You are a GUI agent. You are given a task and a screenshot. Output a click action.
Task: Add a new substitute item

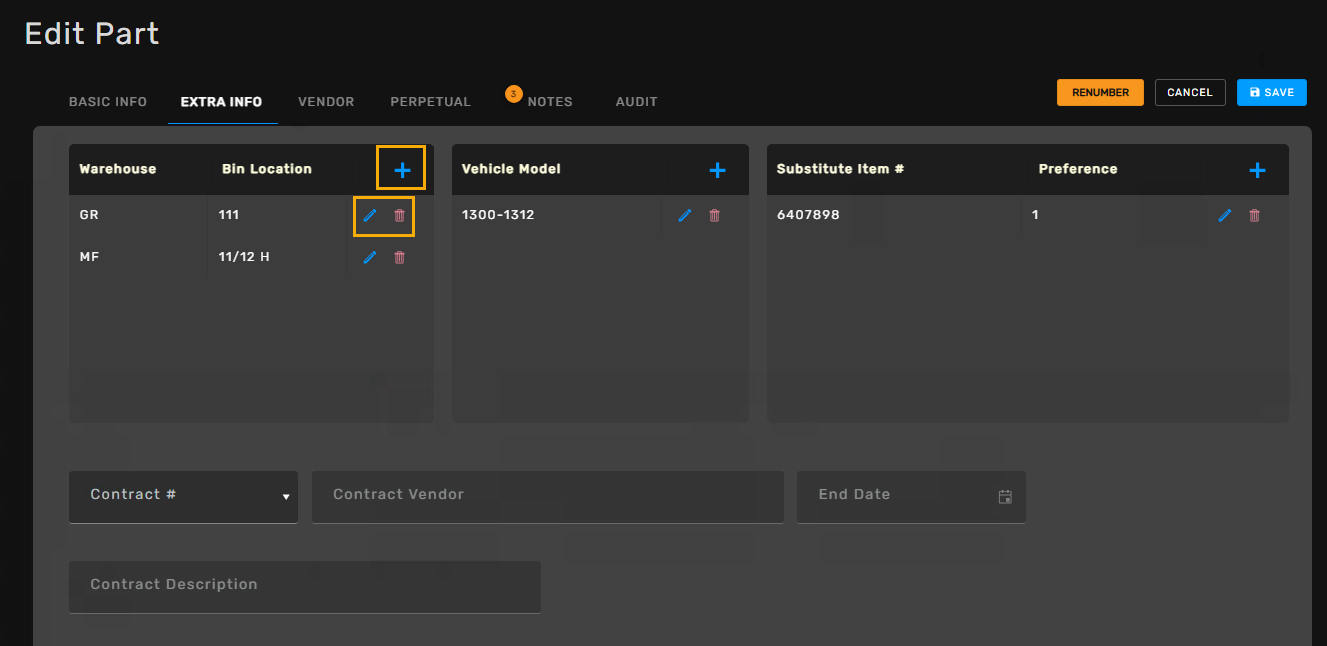(x=1257, y=170)
